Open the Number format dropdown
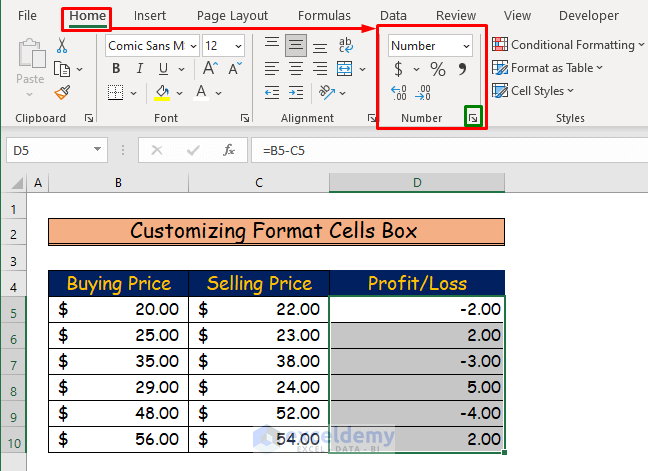This screenshot has height=471, width=648. point(466,46)
